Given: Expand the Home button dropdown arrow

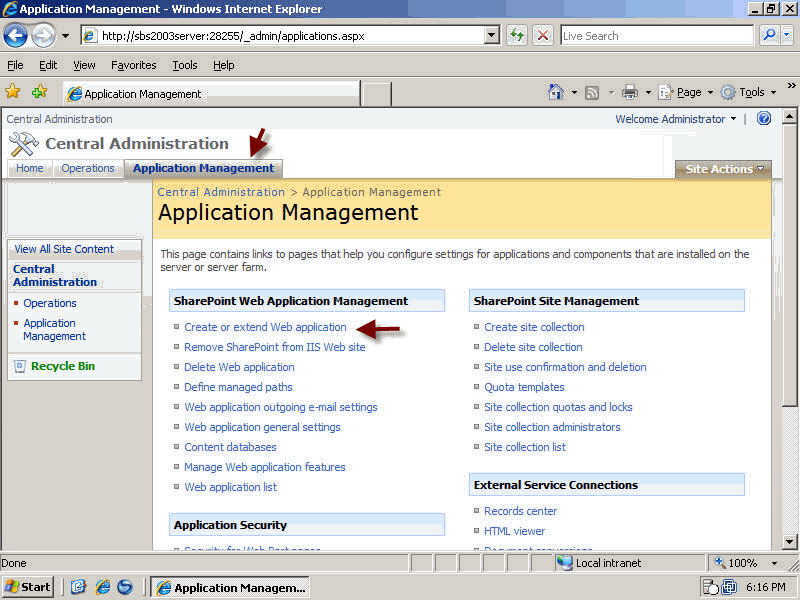Looking at the screenshot, I should tap(574, 92).
